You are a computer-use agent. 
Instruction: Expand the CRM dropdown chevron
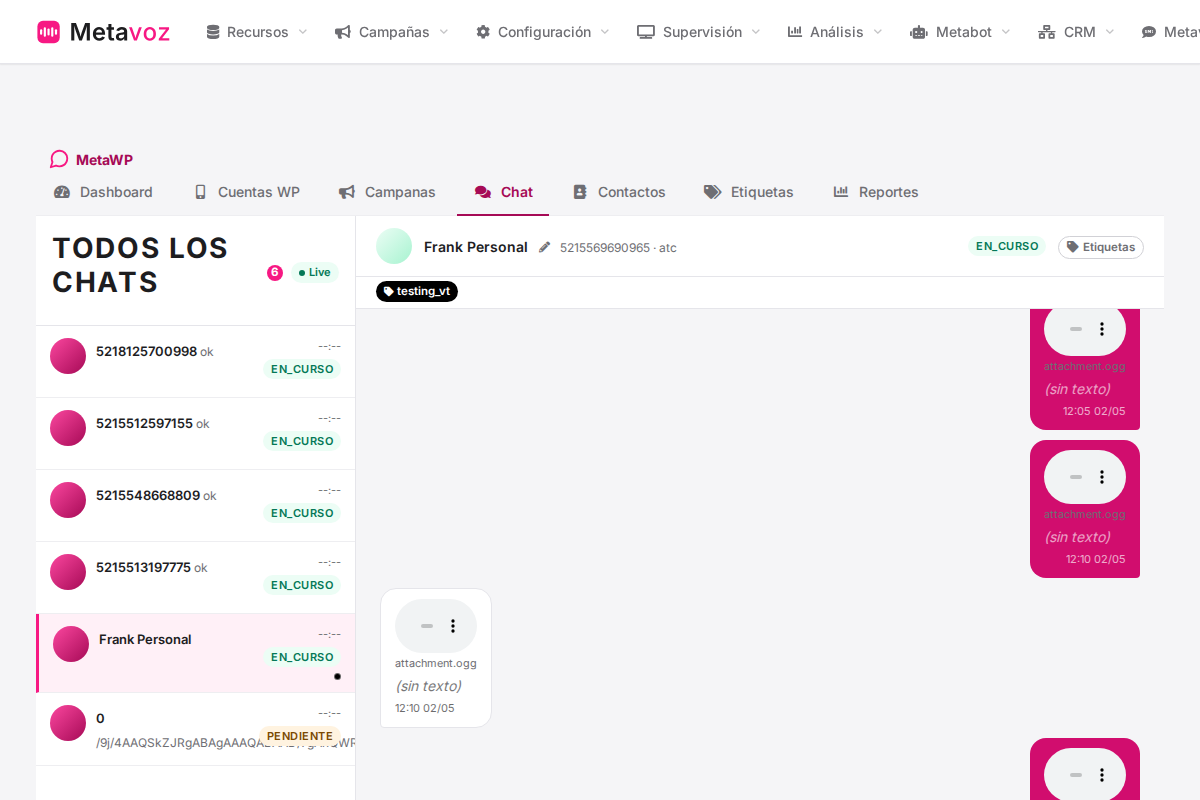pyautogui.click(x=1110, y=32)
